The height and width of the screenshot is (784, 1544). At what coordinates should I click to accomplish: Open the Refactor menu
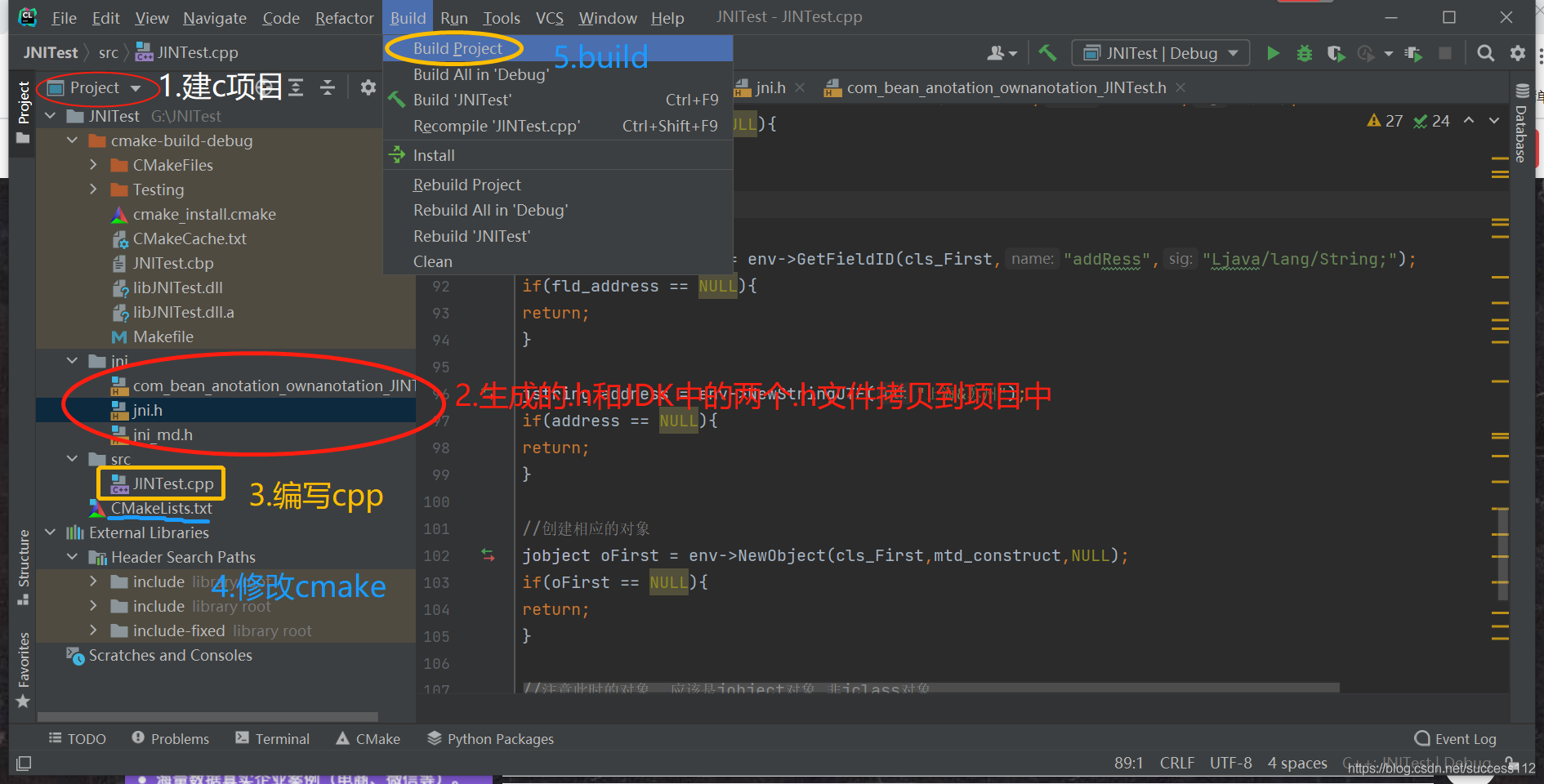pyautogui.click(x=344, y=18)
